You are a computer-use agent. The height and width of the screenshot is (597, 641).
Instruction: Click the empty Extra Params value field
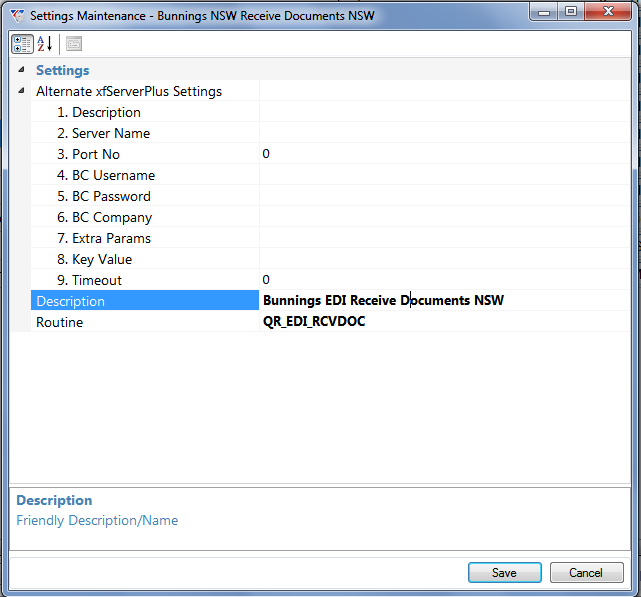click(445, 238)
